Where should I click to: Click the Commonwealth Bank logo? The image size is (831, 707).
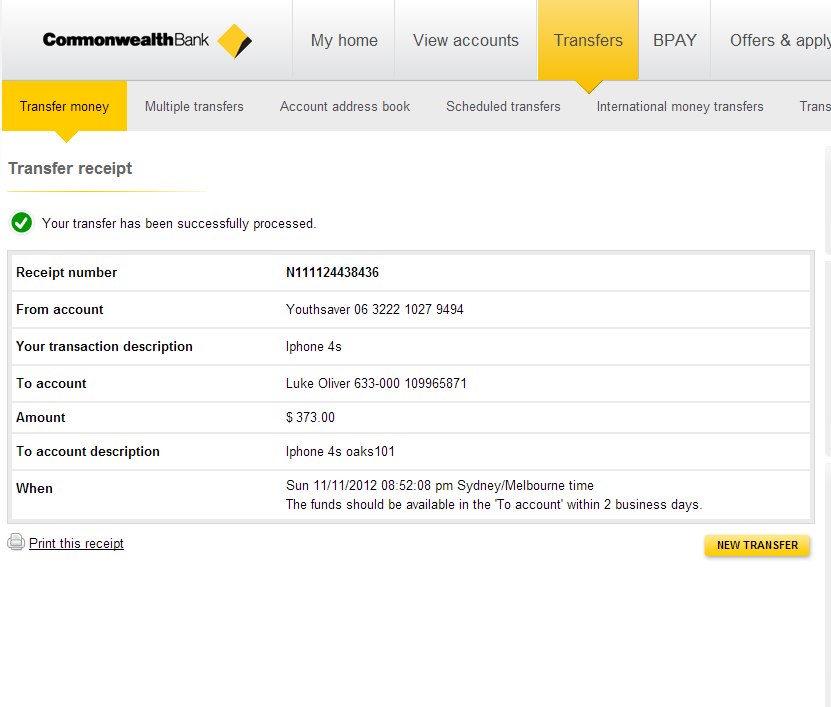pos(147,41)
